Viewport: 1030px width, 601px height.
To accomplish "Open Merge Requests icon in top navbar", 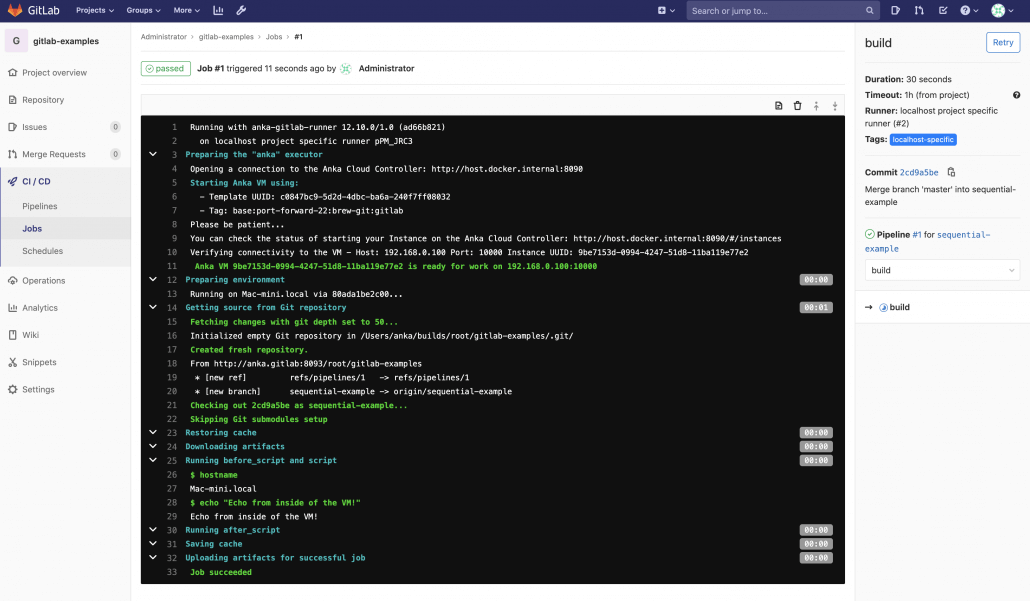I will coord(919,11).
